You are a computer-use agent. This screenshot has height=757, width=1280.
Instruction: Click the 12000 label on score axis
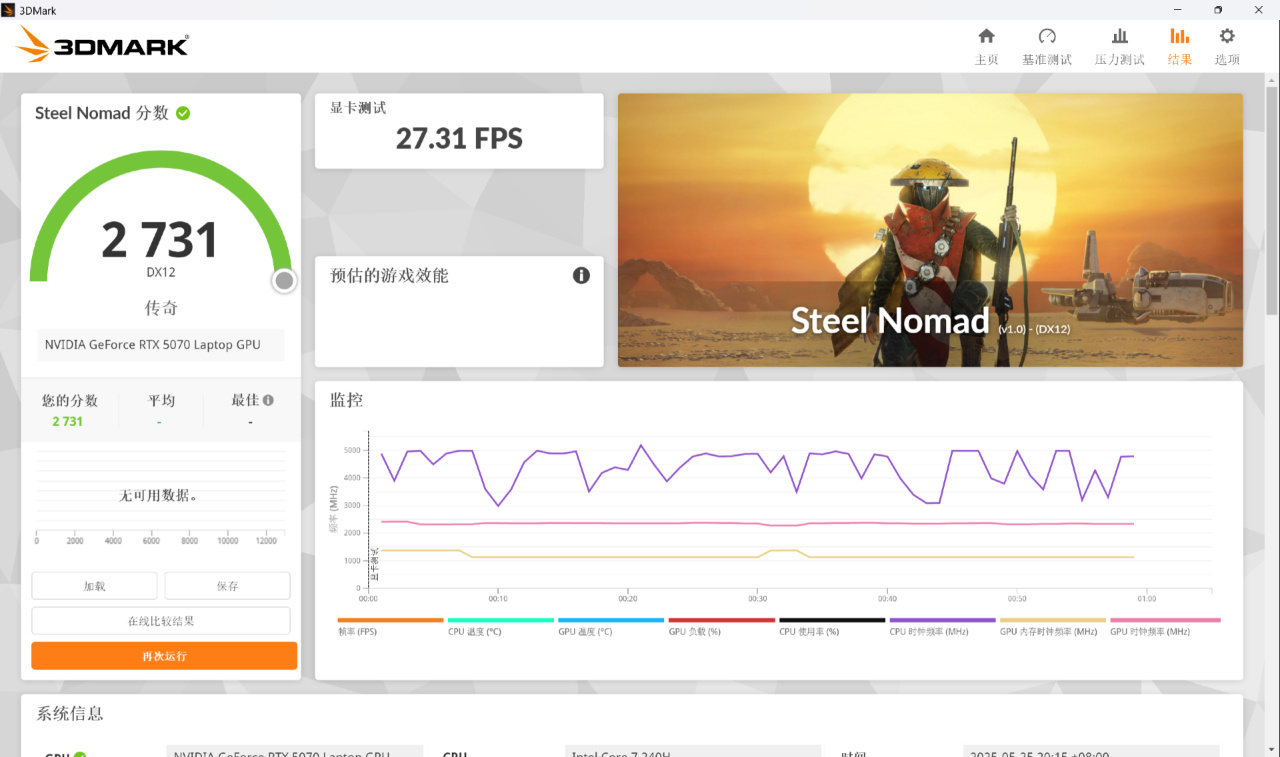point(266,541)
